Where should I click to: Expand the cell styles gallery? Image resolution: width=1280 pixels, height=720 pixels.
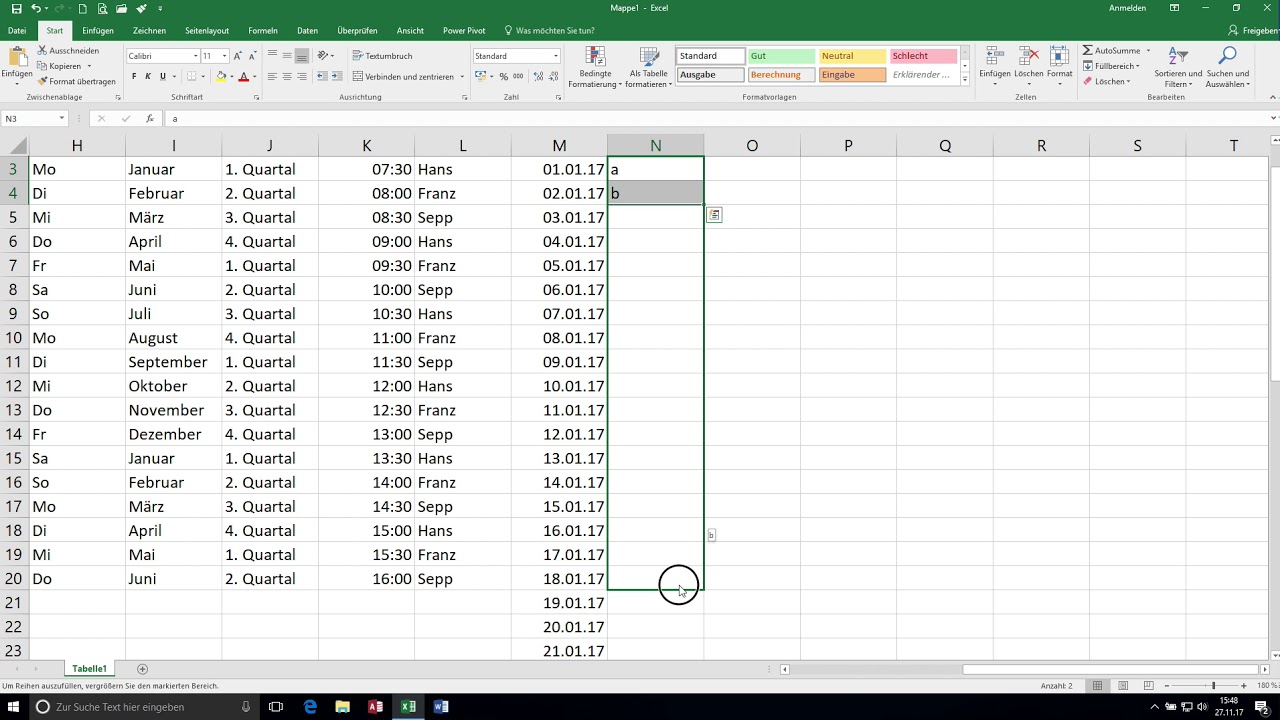pyautogui.click(x=965, y=79)
